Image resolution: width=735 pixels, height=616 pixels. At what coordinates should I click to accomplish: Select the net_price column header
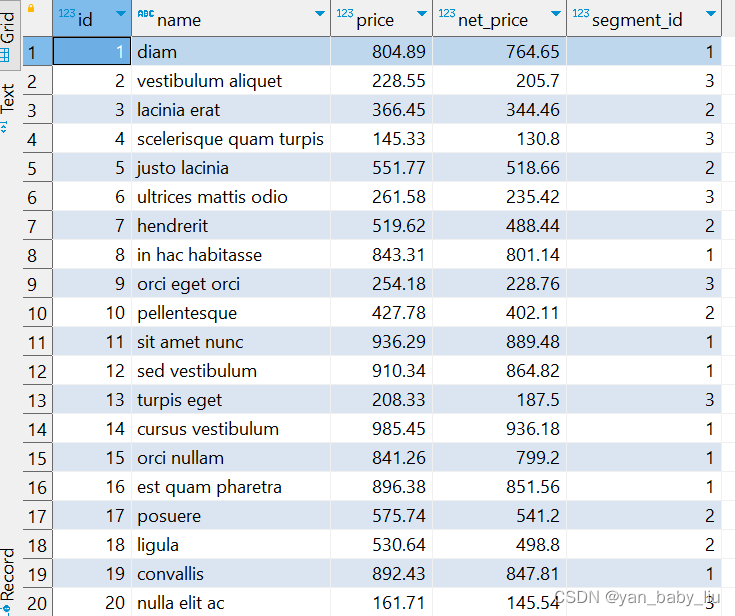(x=499, y=19)
